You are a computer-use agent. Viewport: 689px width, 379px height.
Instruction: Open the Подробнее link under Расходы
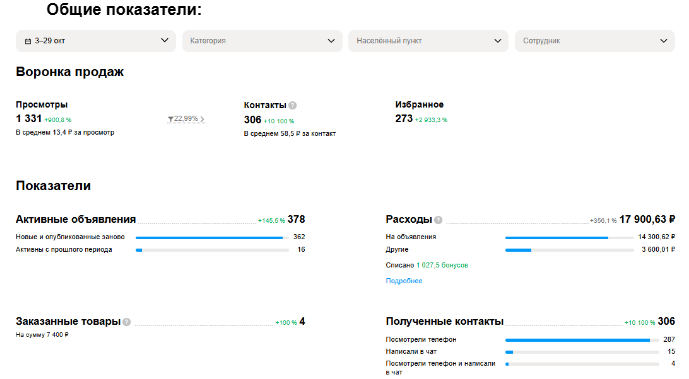(404, 281)
